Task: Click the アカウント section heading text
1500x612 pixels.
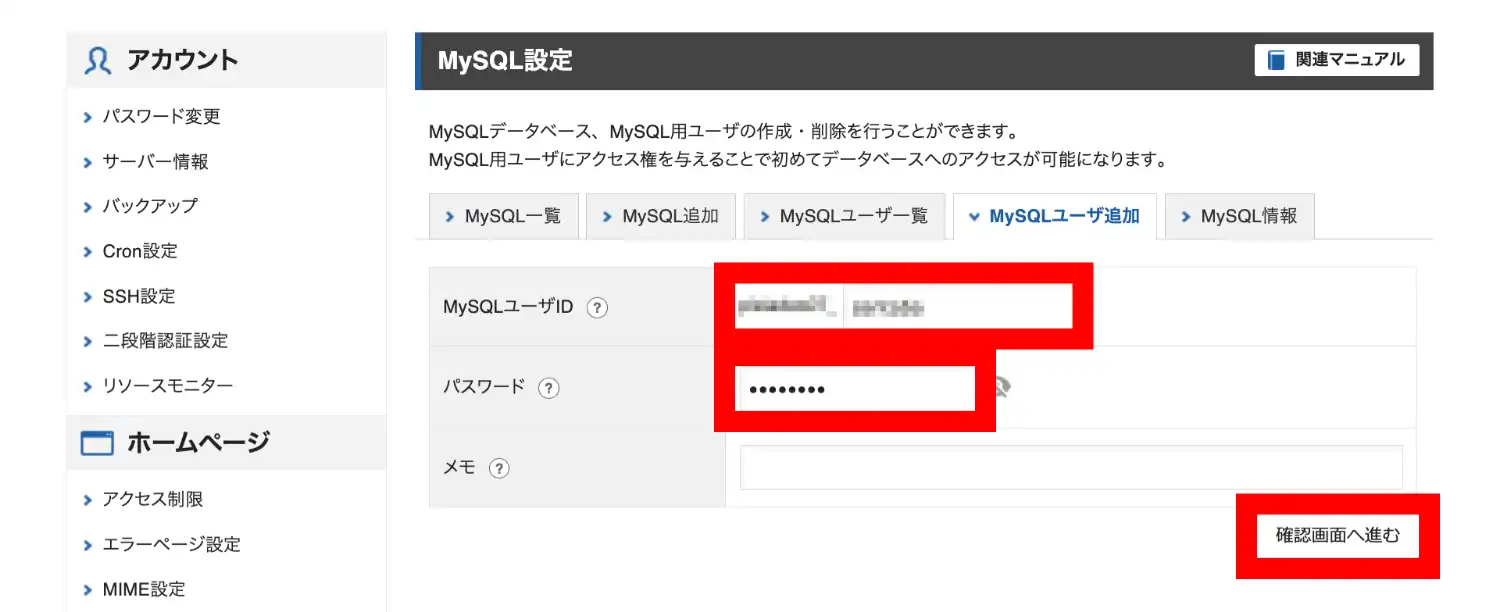Action: coord(182,60)
